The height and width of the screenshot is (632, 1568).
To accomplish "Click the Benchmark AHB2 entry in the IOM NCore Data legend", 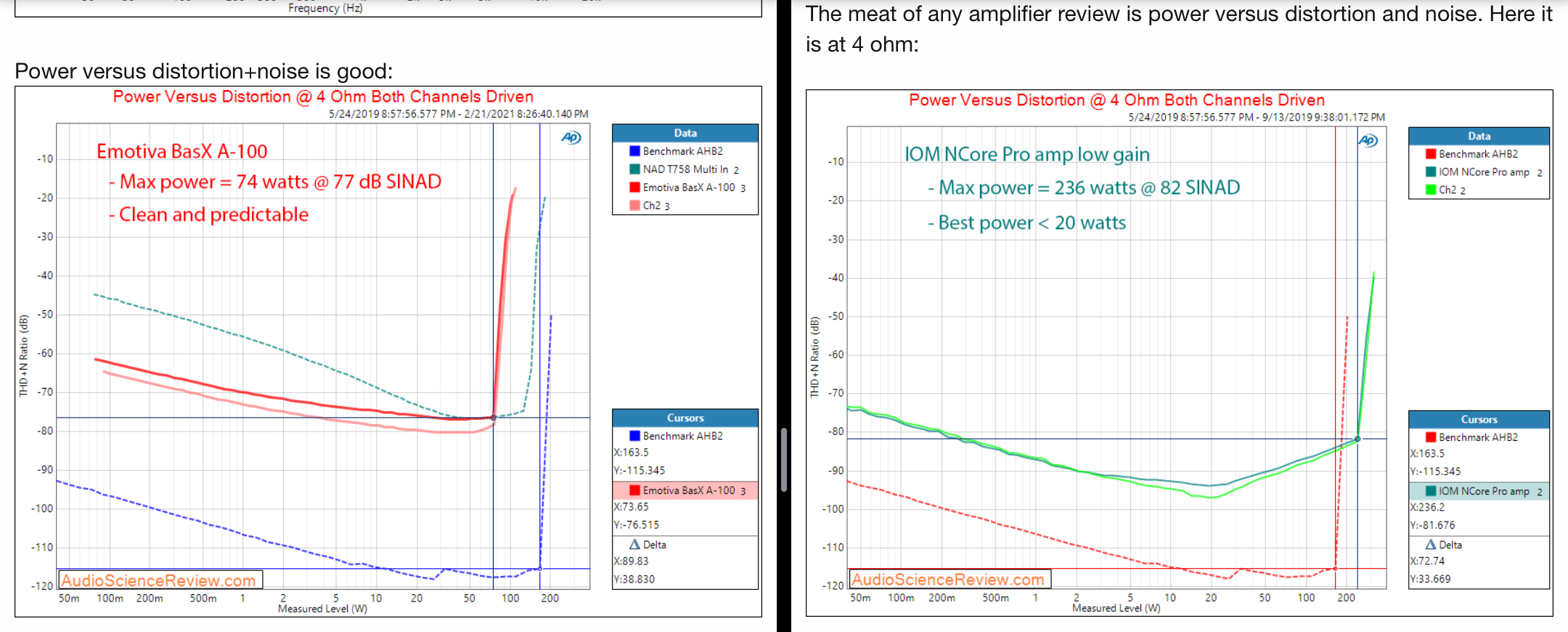I will 1477,154.
